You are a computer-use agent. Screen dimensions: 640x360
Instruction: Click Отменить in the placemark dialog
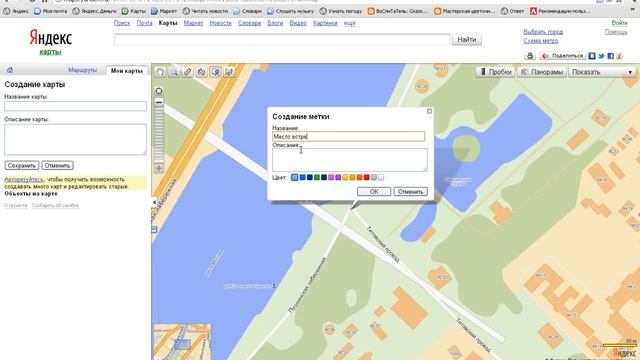pyautogui.click(x=411, y=191)
